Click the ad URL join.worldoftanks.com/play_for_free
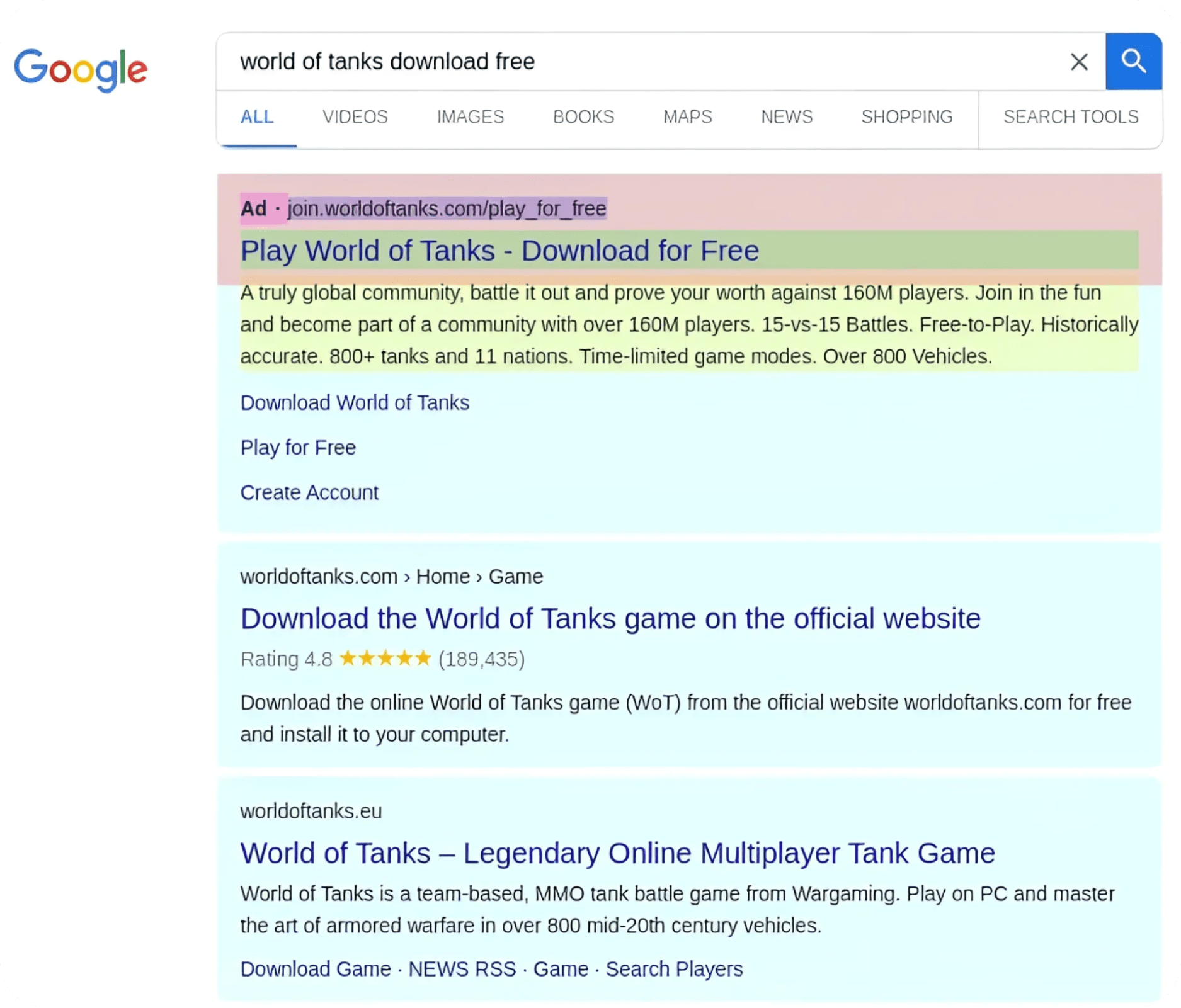This screenshot has height=1008, width=1181. click(447, 208)
